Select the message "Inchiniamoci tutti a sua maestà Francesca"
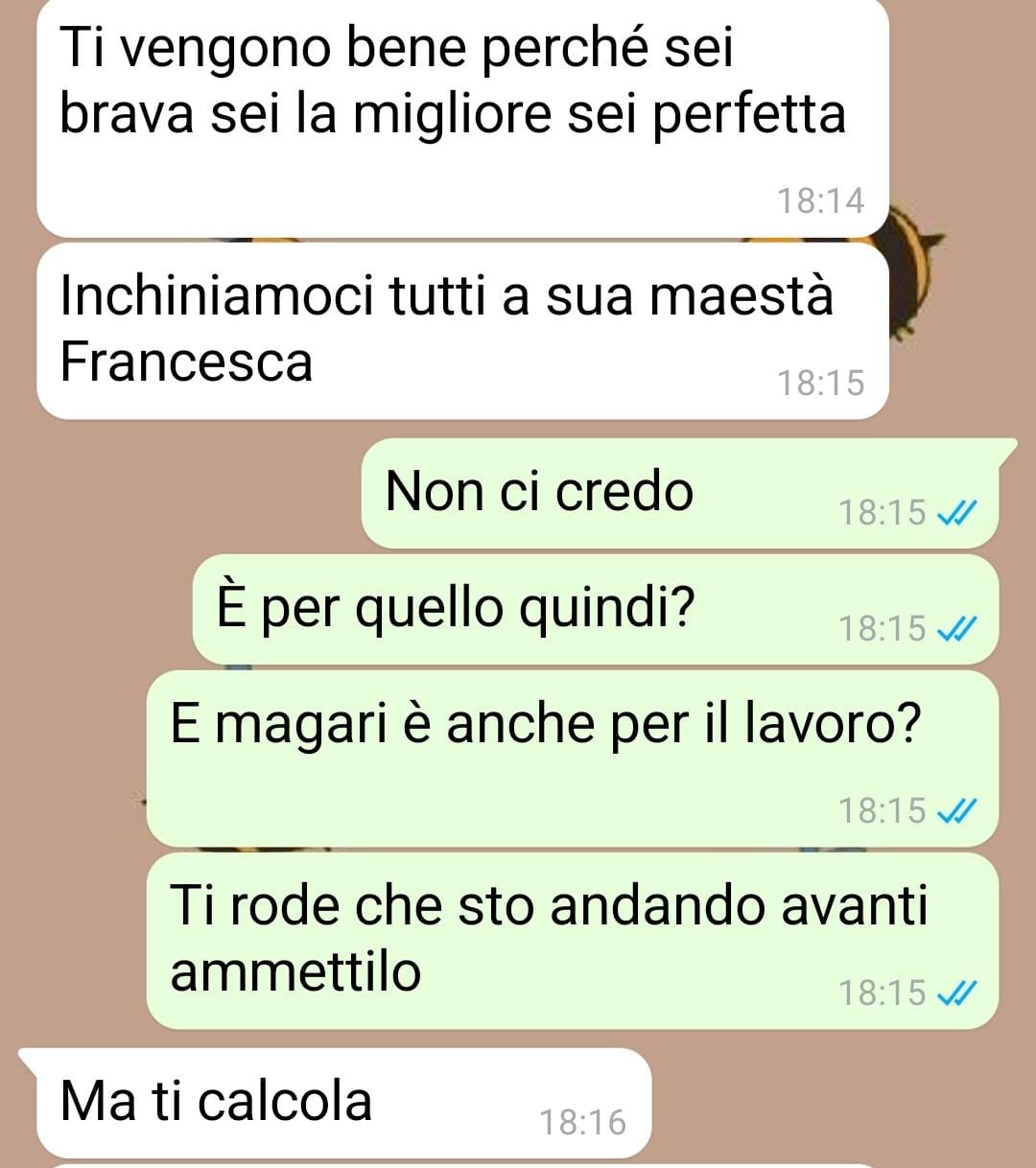Viewport: 1036px width, 1168px height. click(462, 331)
